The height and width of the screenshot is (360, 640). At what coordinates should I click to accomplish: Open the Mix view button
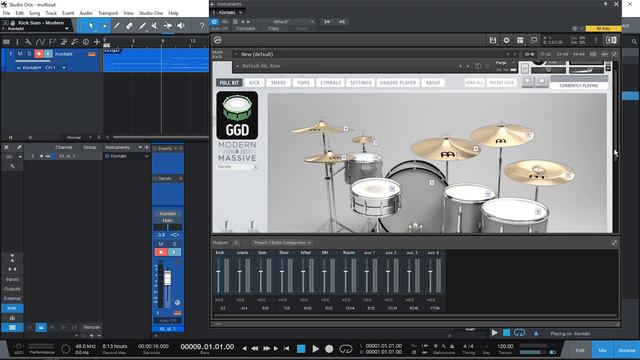tap(602, 350)
